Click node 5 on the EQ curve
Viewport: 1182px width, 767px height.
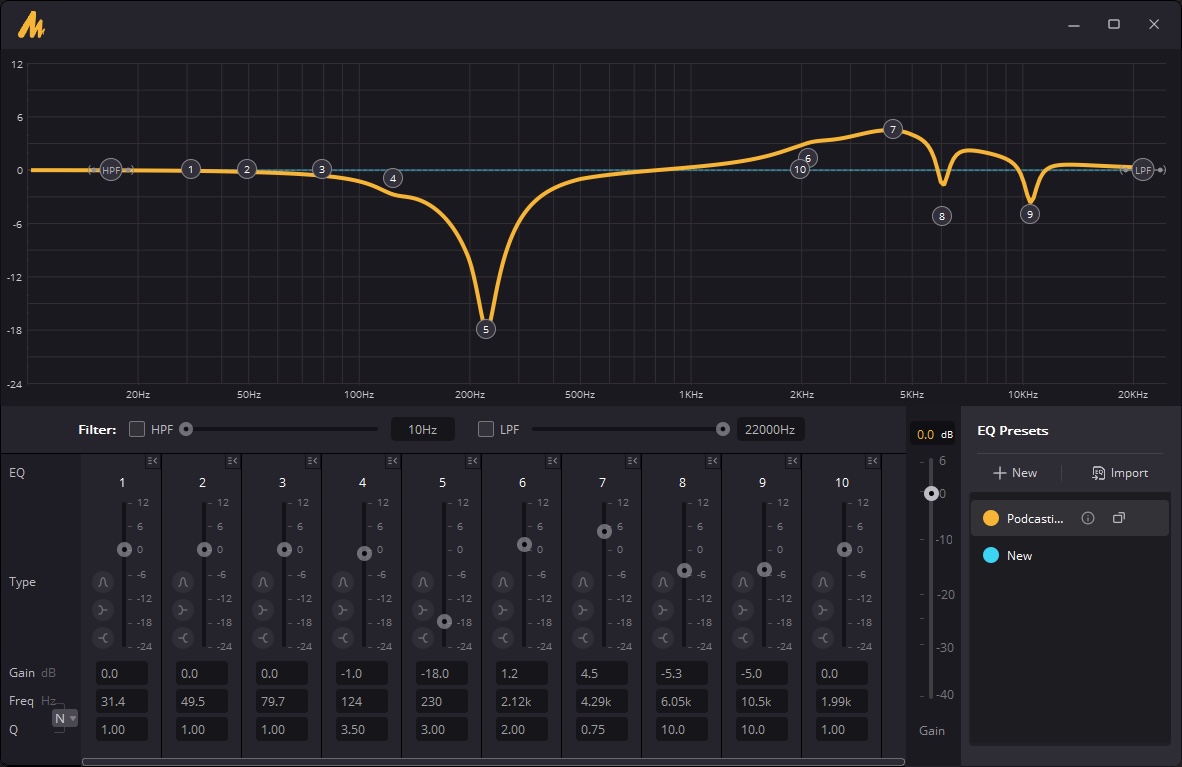[486, 329]
